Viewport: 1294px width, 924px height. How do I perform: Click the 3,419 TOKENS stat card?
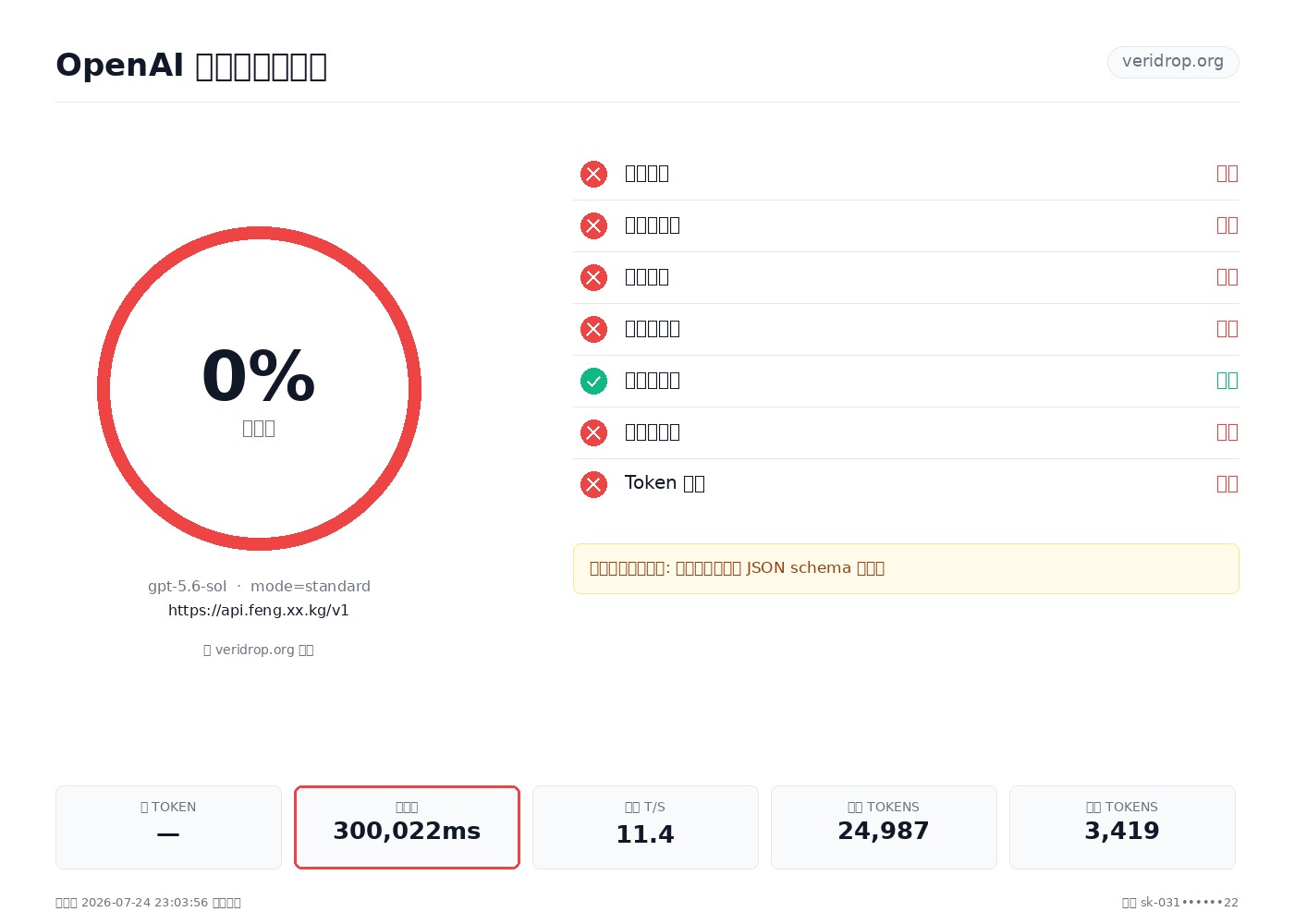coord(1122,827)
